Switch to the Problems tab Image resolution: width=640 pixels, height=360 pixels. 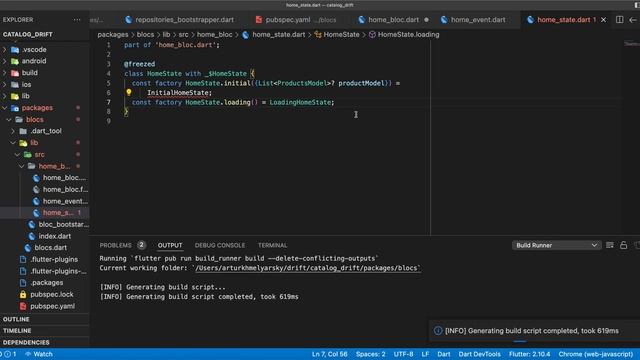point(116,245)
